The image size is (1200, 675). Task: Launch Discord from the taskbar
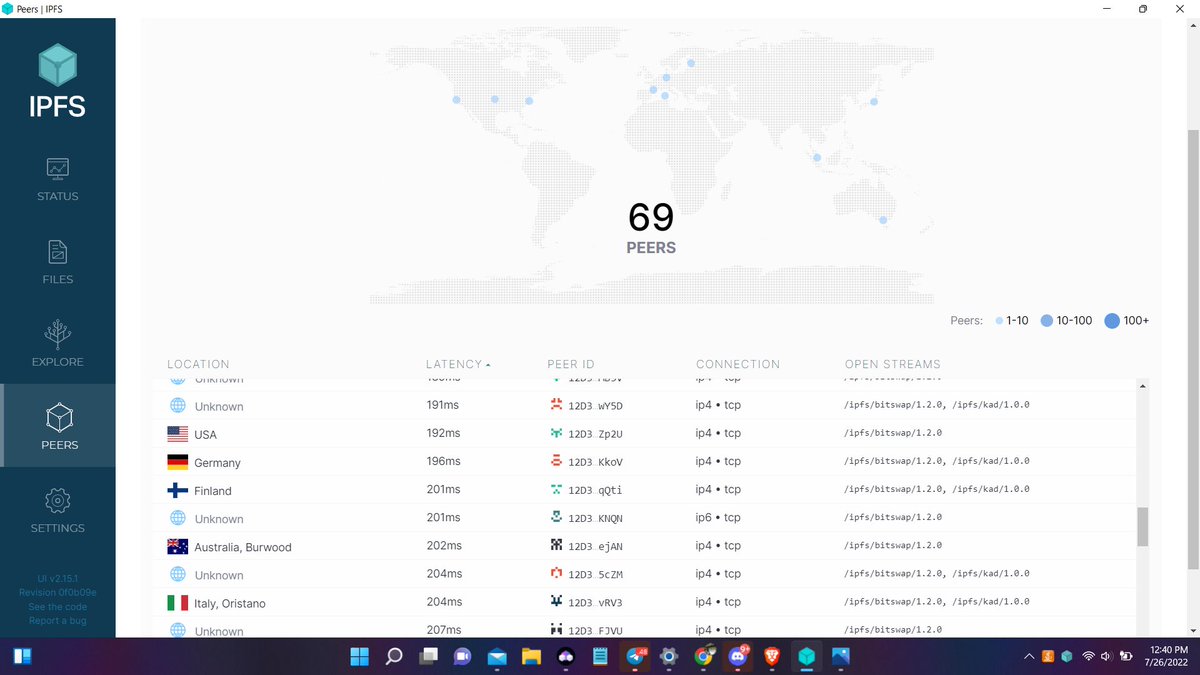coord(740,656)
